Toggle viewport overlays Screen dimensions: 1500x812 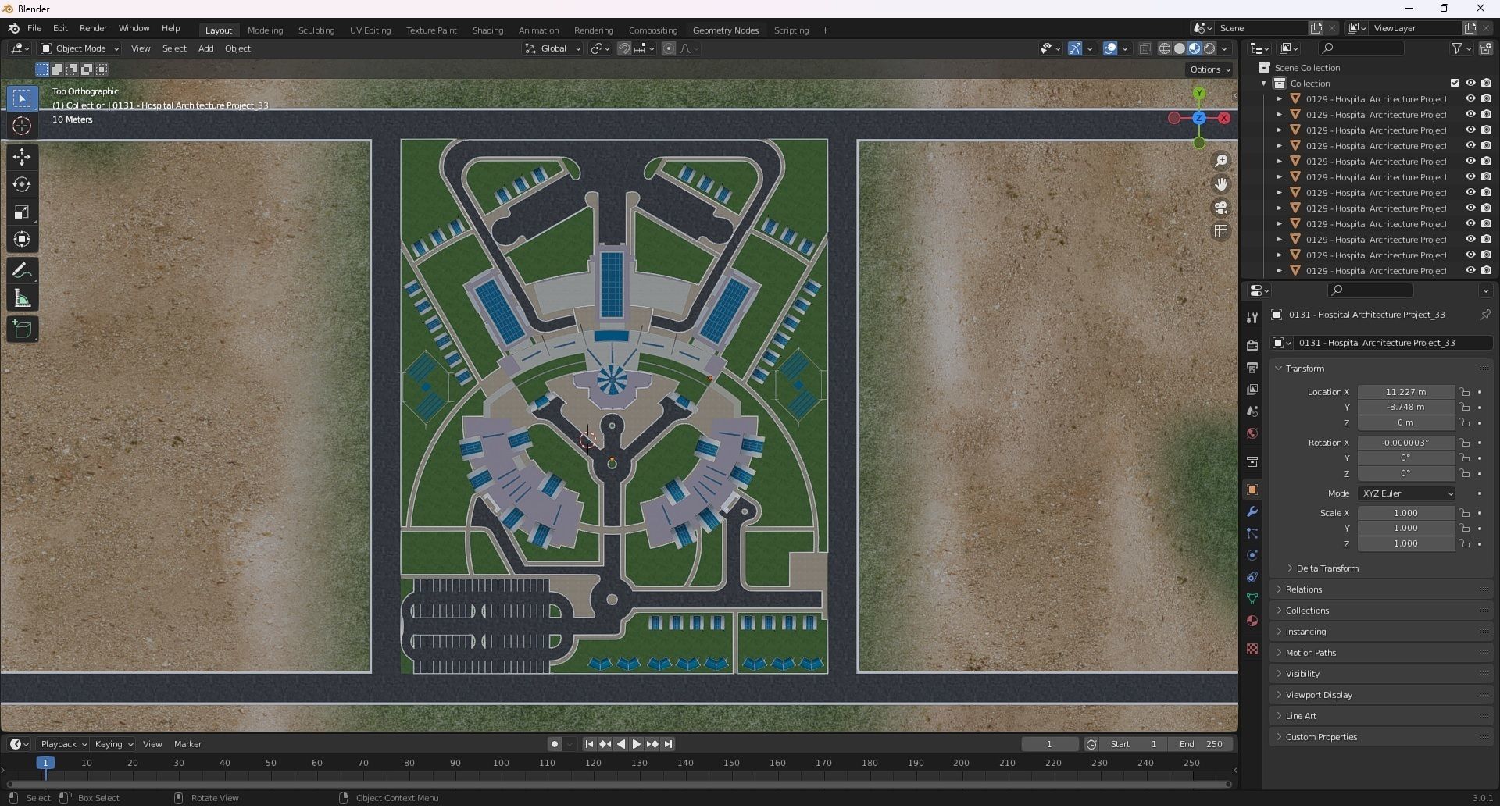tap(1109, 48)
